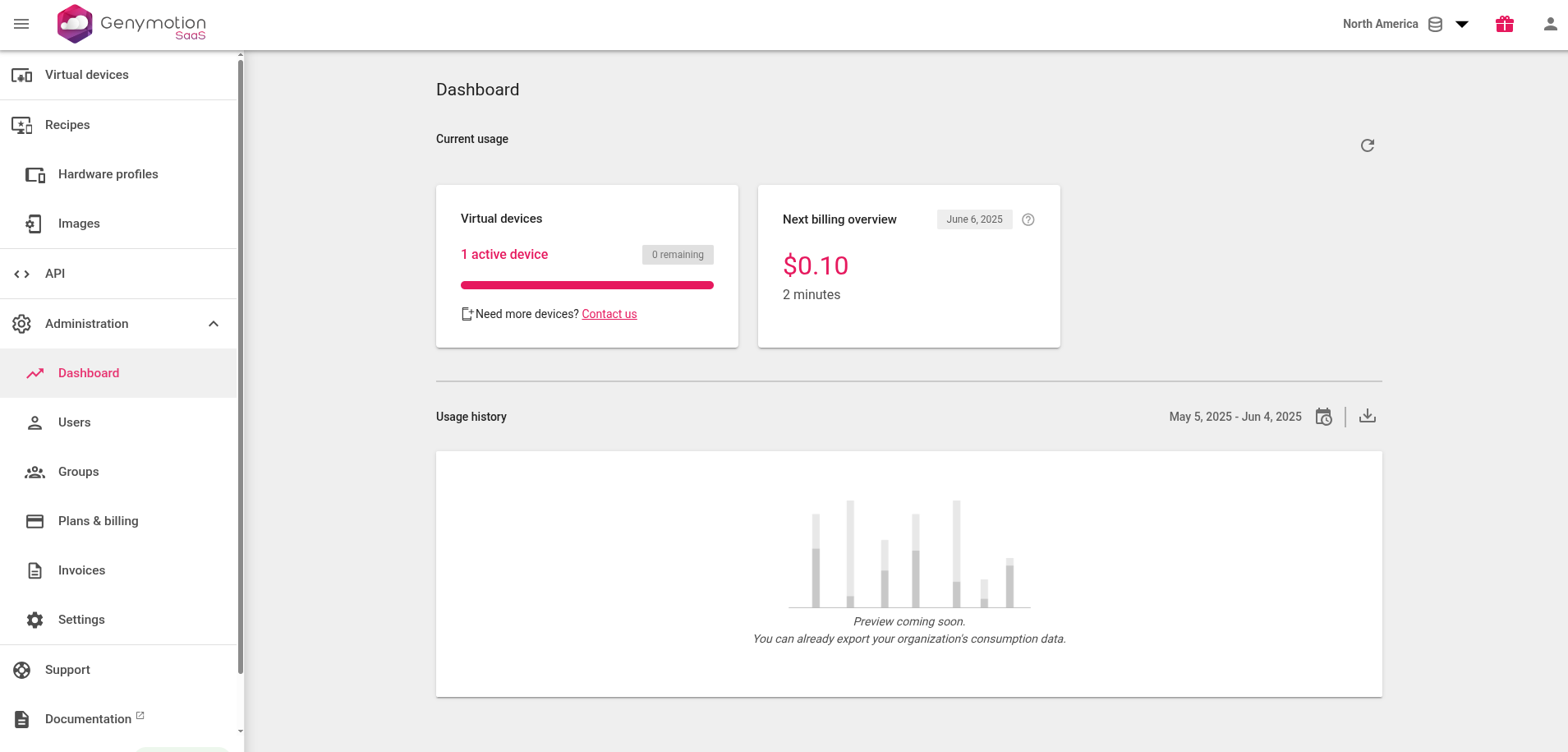
Task: Click the refresh icon above Current usage
Action: (1366, 145)
